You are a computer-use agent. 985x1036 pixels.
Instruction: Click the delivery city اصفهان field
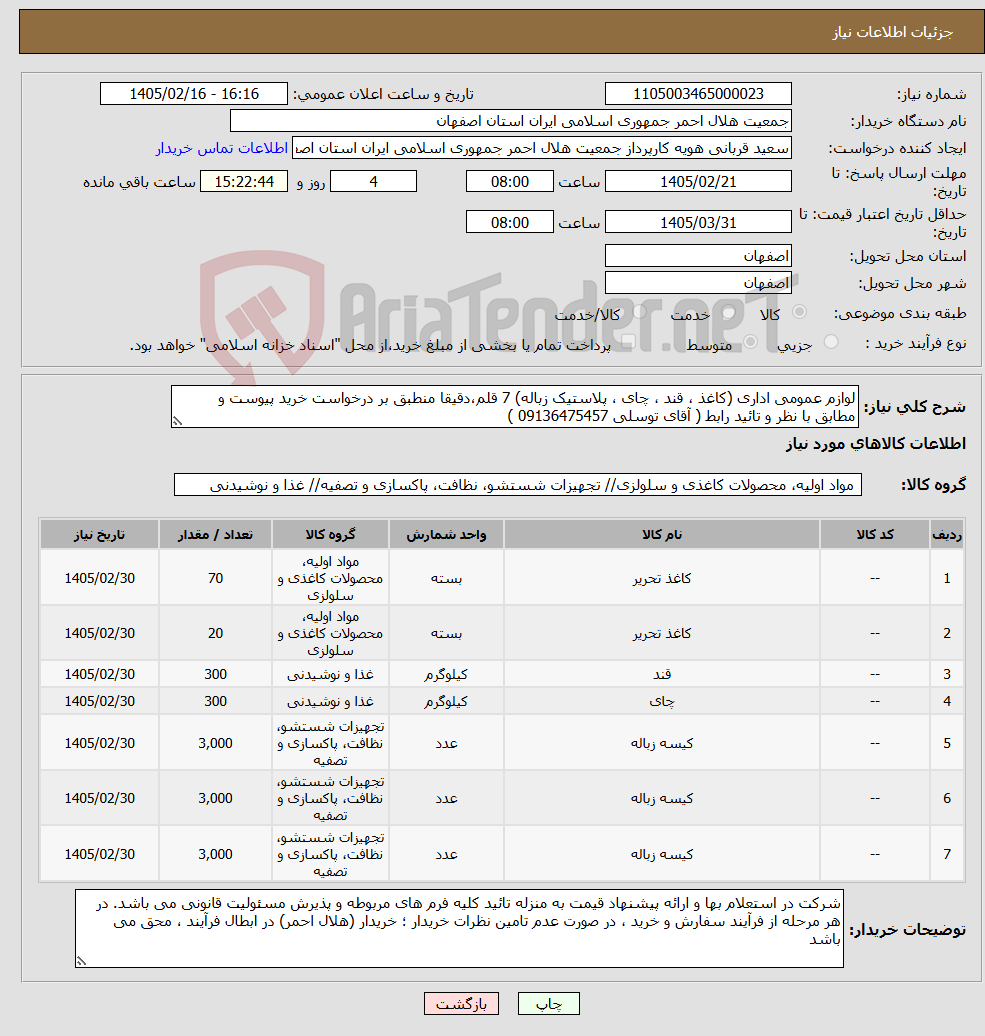pos(698,283)
